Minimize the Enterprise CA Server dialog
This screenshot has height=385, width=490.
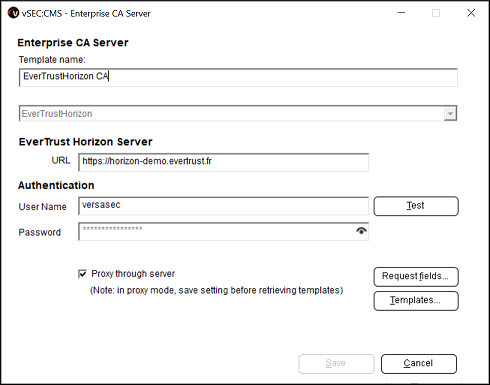(x=401, y=13)
